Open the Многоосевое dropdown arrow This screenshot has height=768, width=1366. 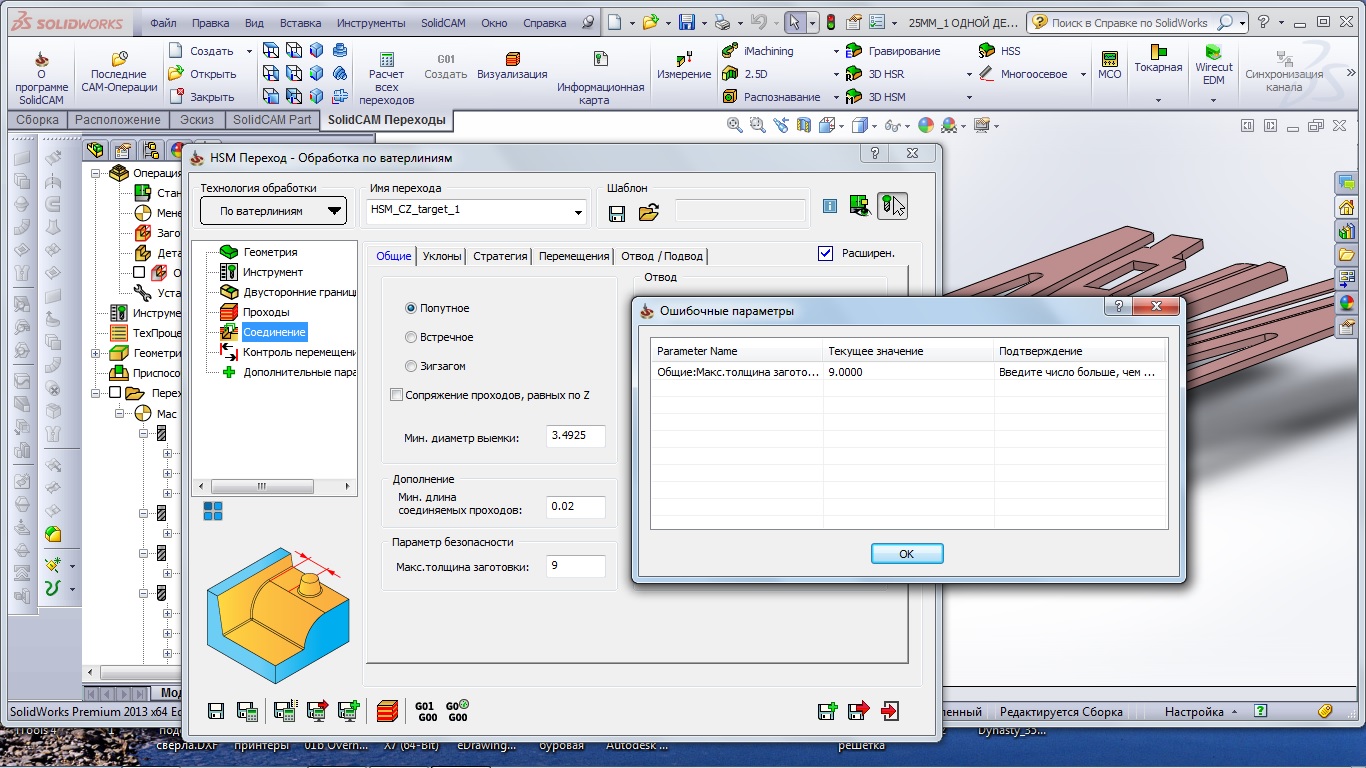(x=1085, y=74)
